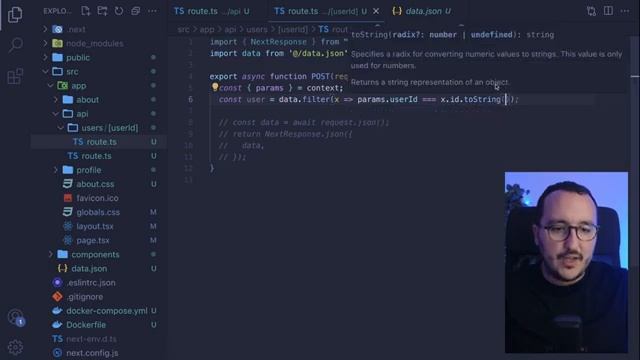Open the Search view in activity bar
This screenshot has height=360, width=640.
15,44
